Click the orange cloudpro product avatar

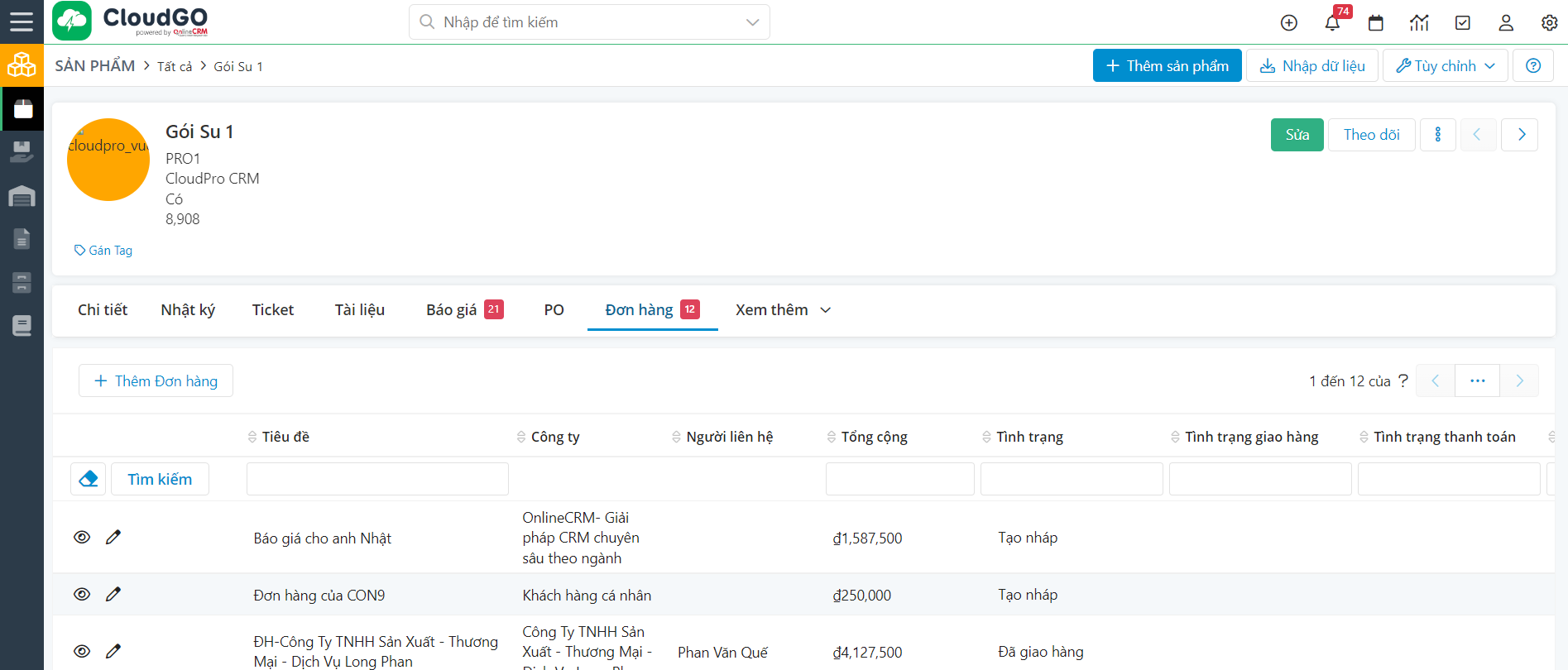pos(108,160)
